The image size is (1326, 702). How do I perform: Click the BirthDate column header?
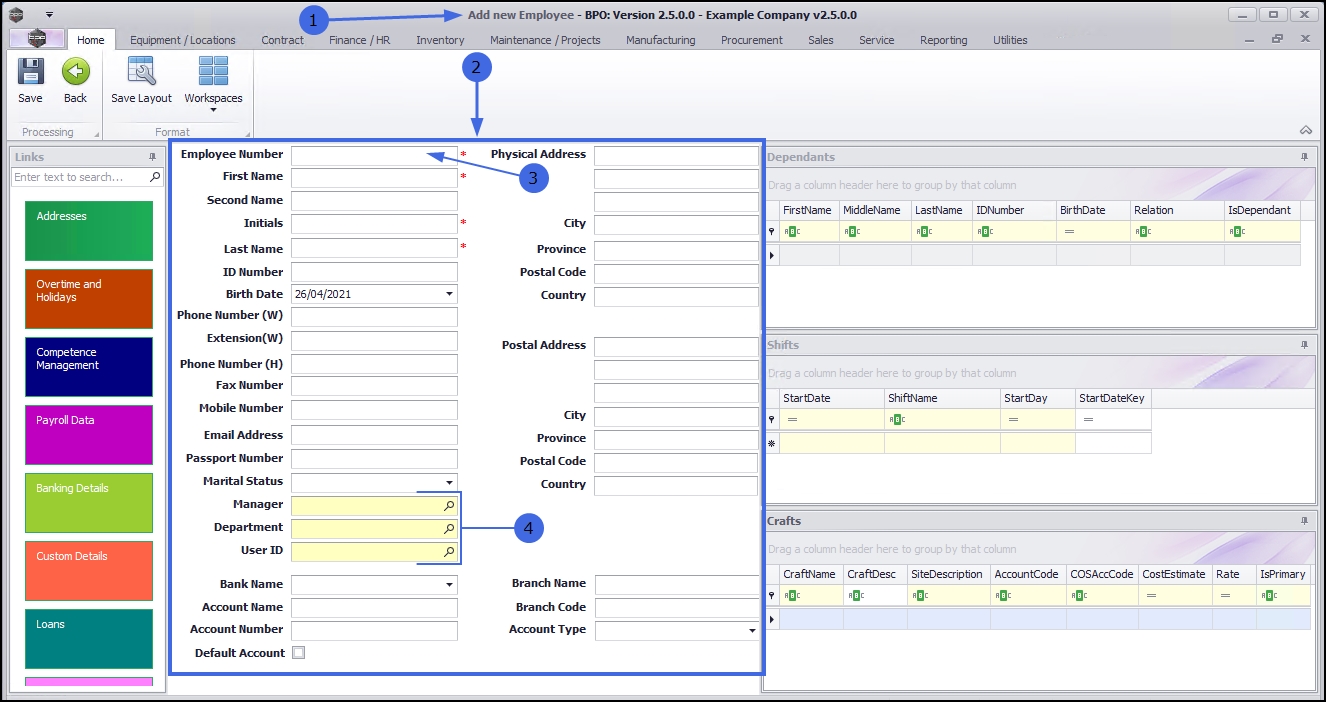(x=1093, y=211)
